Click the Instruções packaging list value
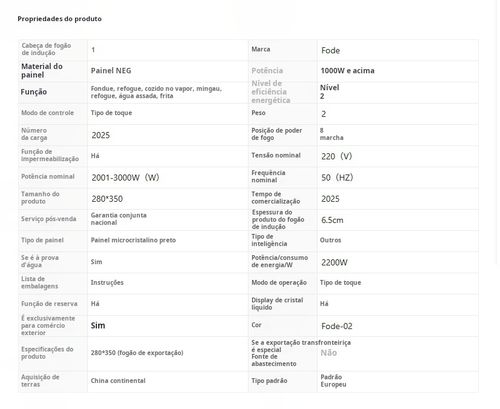 107,283
